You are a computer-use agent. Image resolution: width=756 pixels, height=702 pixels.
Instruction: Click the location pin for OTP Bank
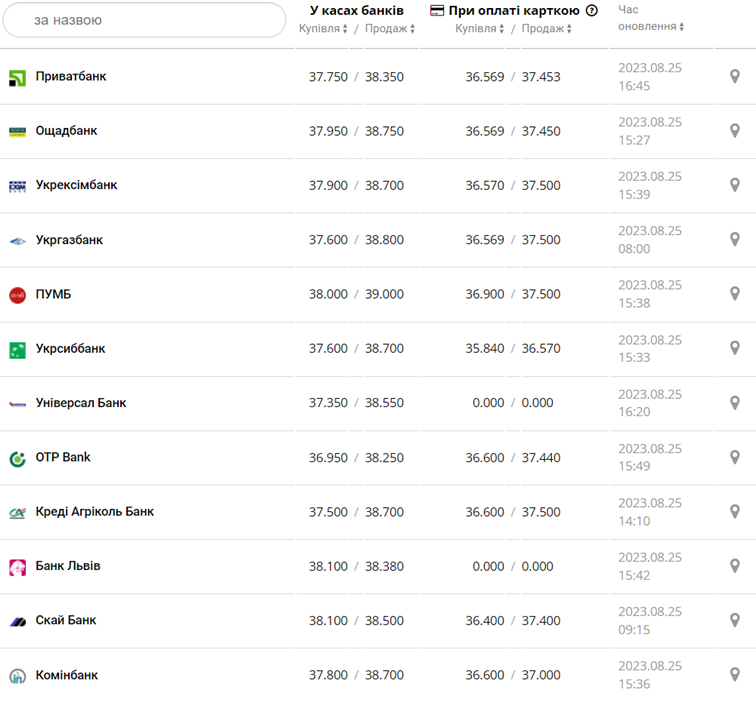(735, 458)
